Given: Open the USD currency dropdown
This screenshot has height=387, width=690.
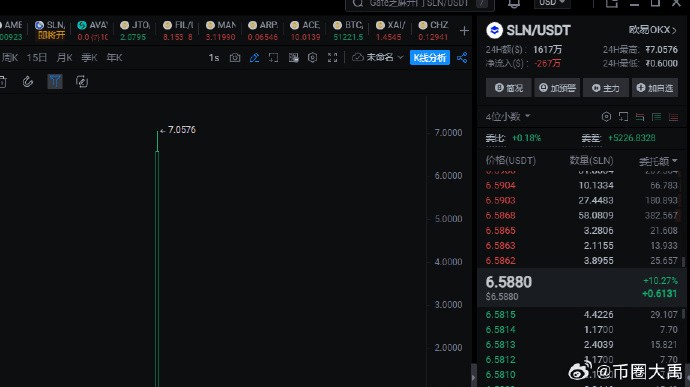Looking at the screenshot, I should click(x=552, y=4).
